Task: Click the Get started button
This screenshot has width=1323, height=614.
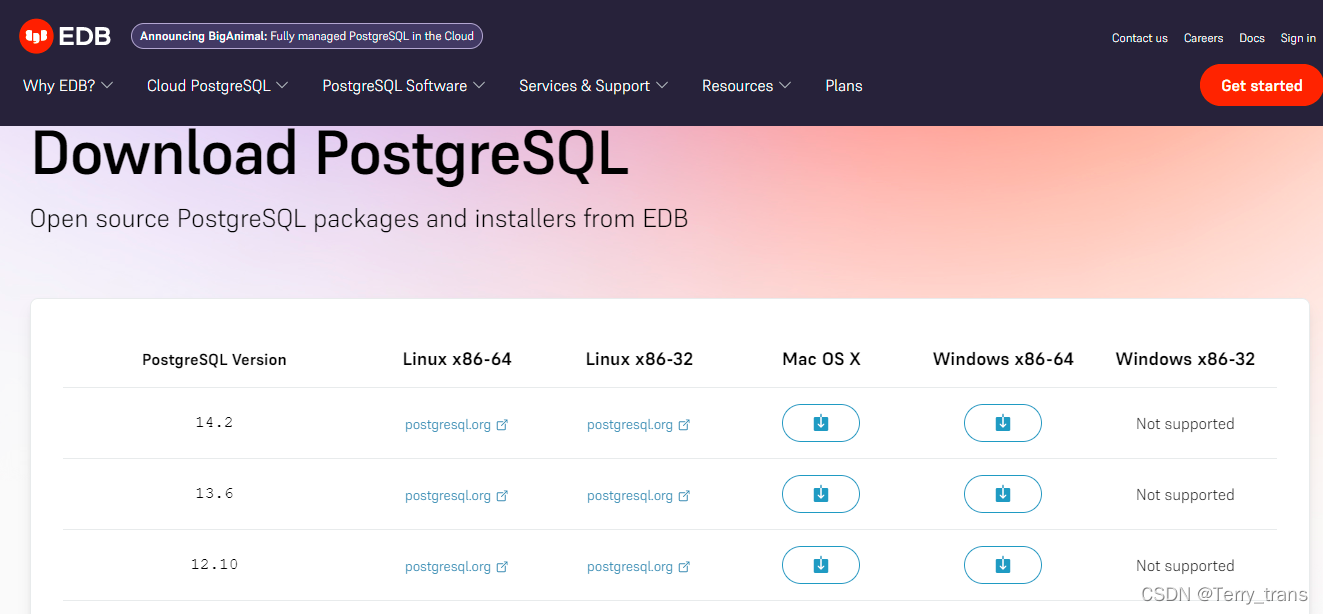Action: coord(1261,85)
